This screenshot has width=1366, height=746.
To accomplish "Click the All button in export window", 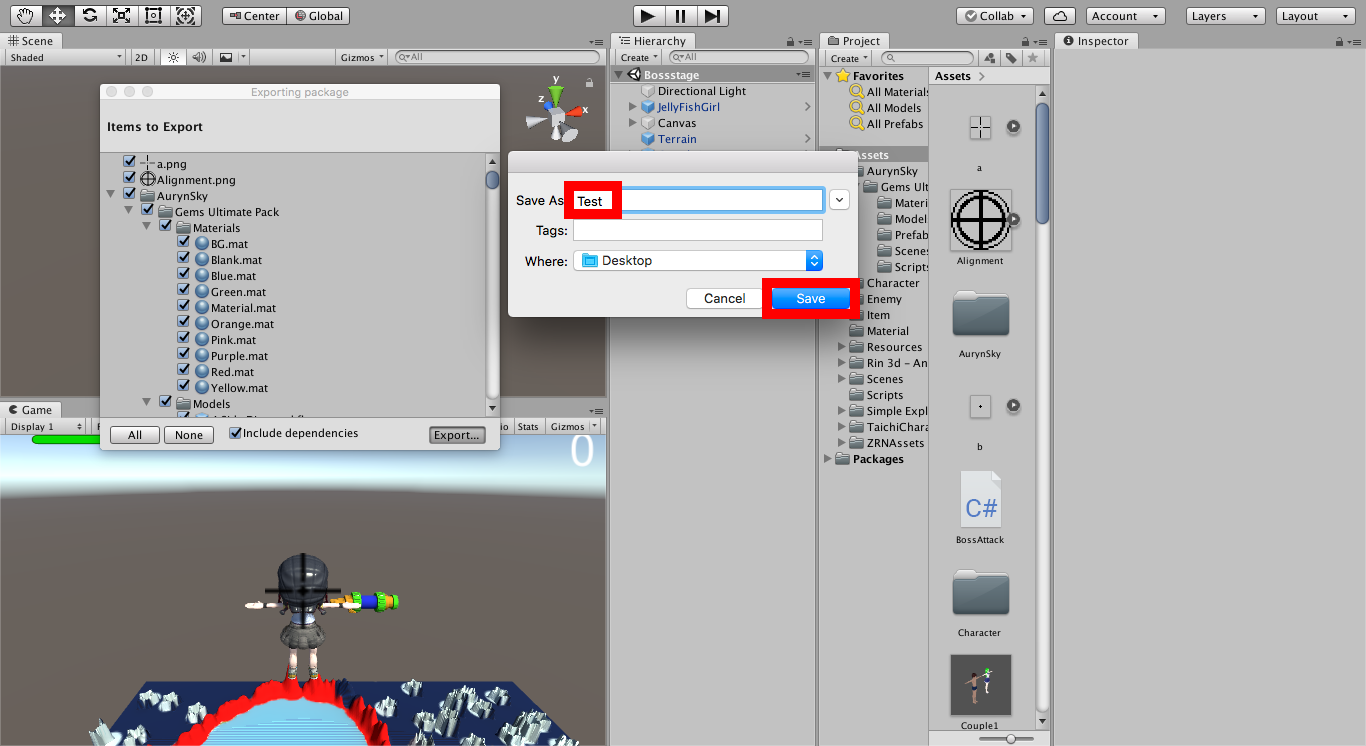I will (135, 435).
